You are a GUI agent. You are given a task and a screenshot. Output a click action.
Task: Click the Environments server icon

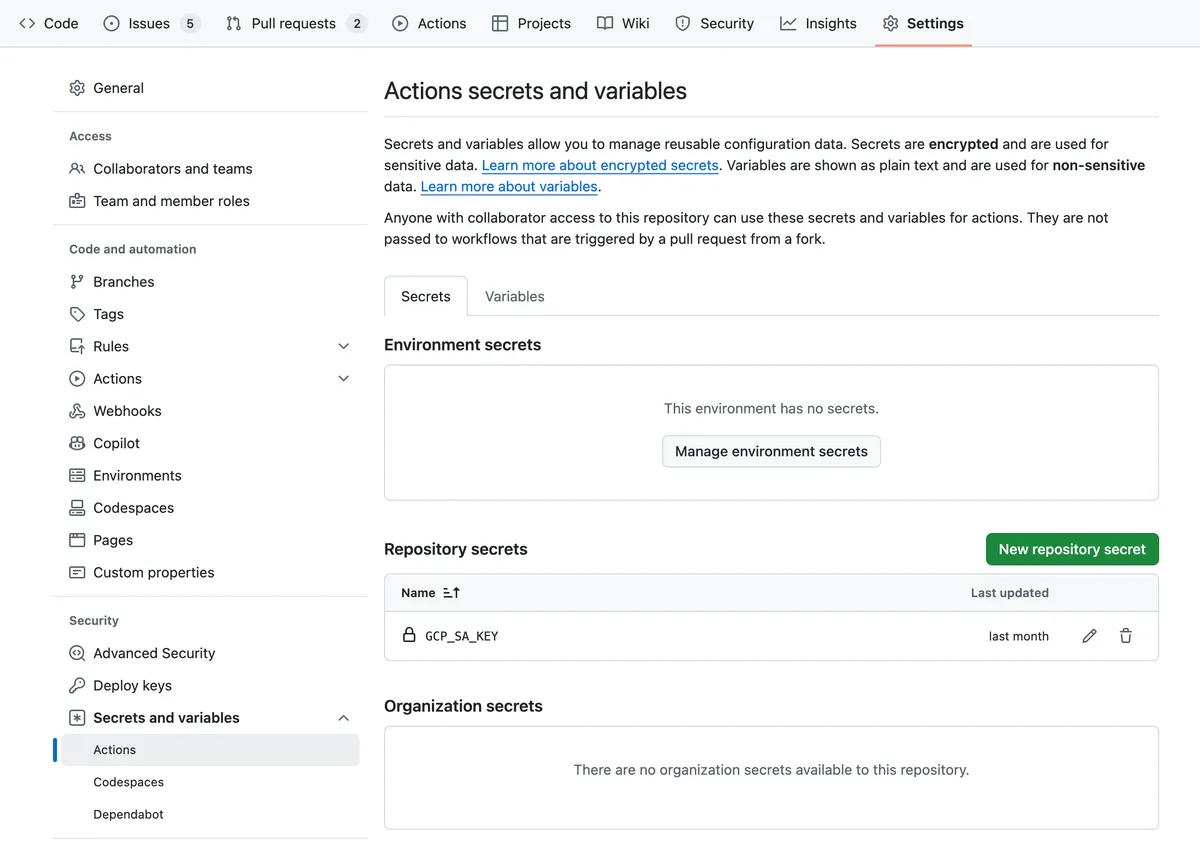point(77,476)
